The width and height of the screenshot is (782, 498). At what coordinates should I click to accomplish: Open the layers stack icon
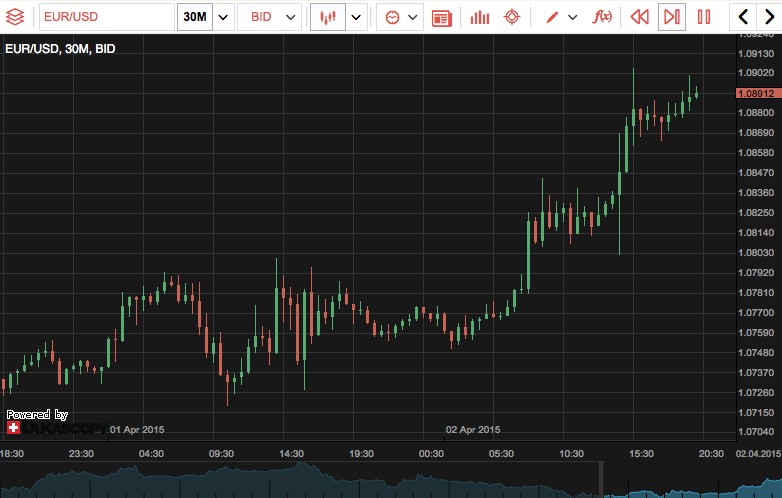[x=15, y=16]
